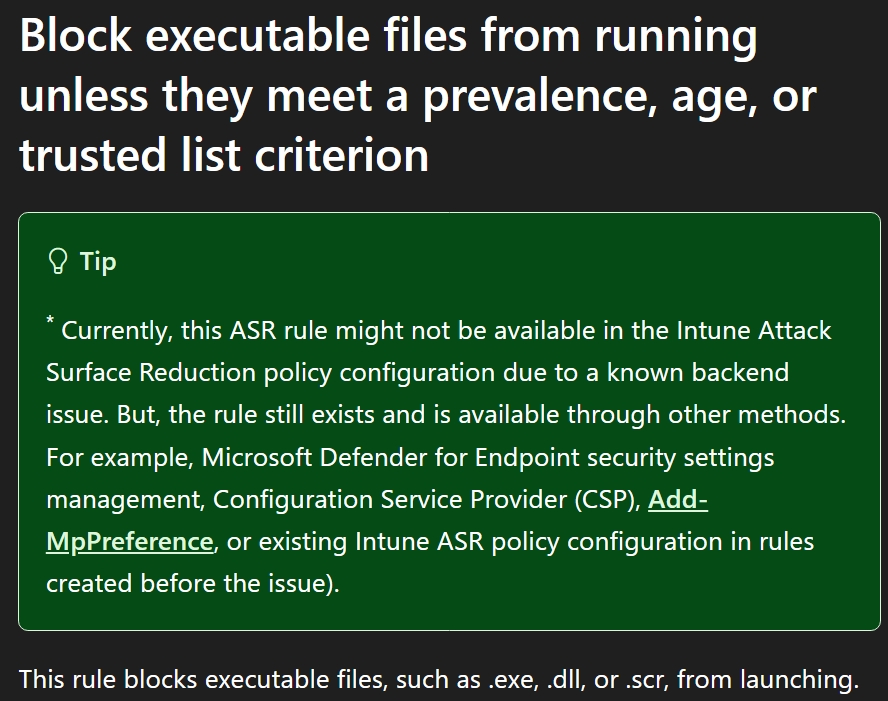Click the '.exe' text in bottom paragraph
888x701 pixels.
tap(513, 679)
